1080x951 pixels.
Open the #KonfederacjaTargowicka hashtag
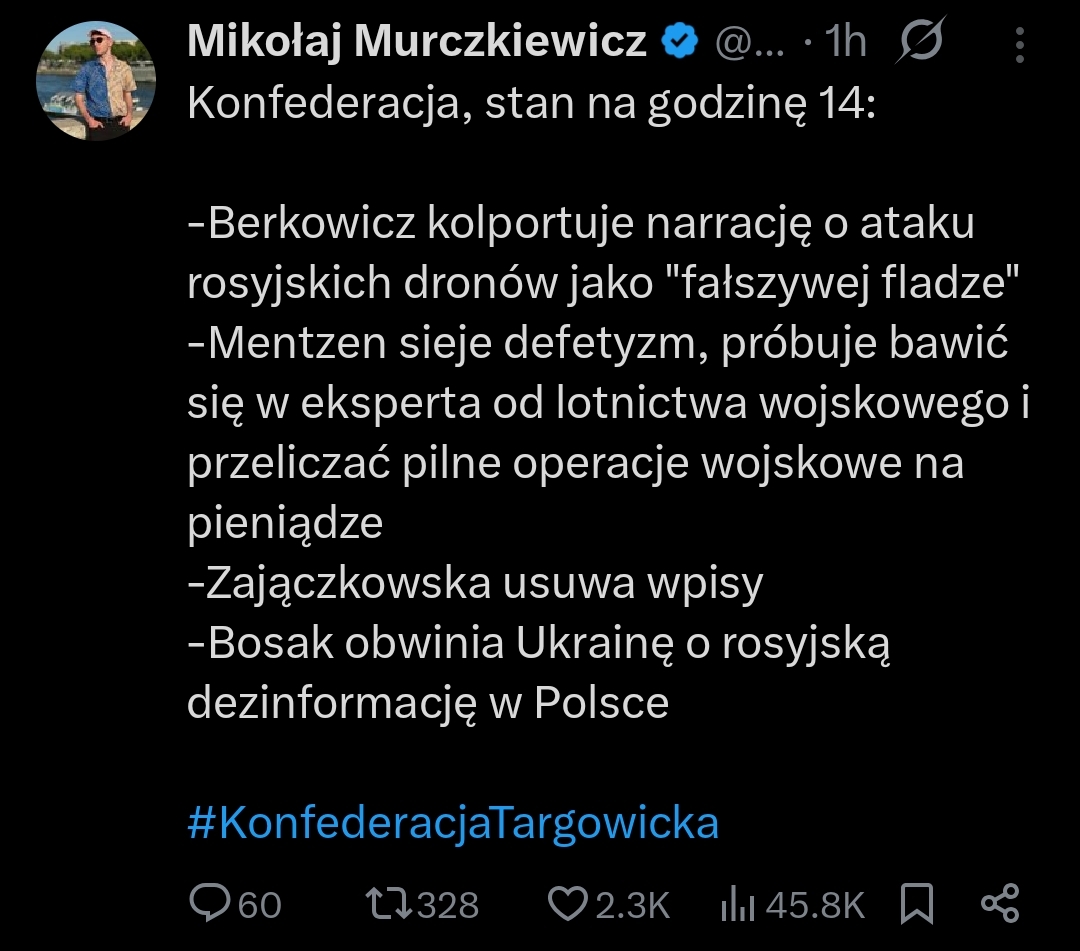pos(453,823)
